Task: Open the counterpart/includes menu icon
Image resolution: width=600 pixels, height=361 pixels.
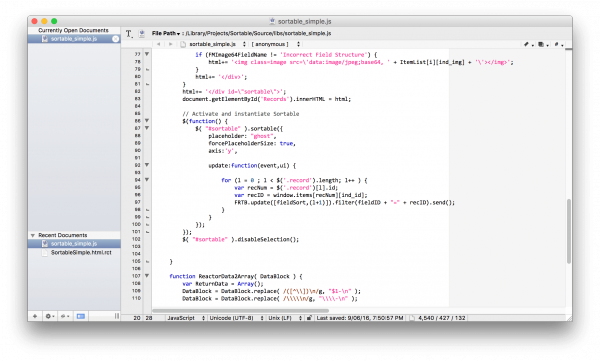Action: click(543, 44)
